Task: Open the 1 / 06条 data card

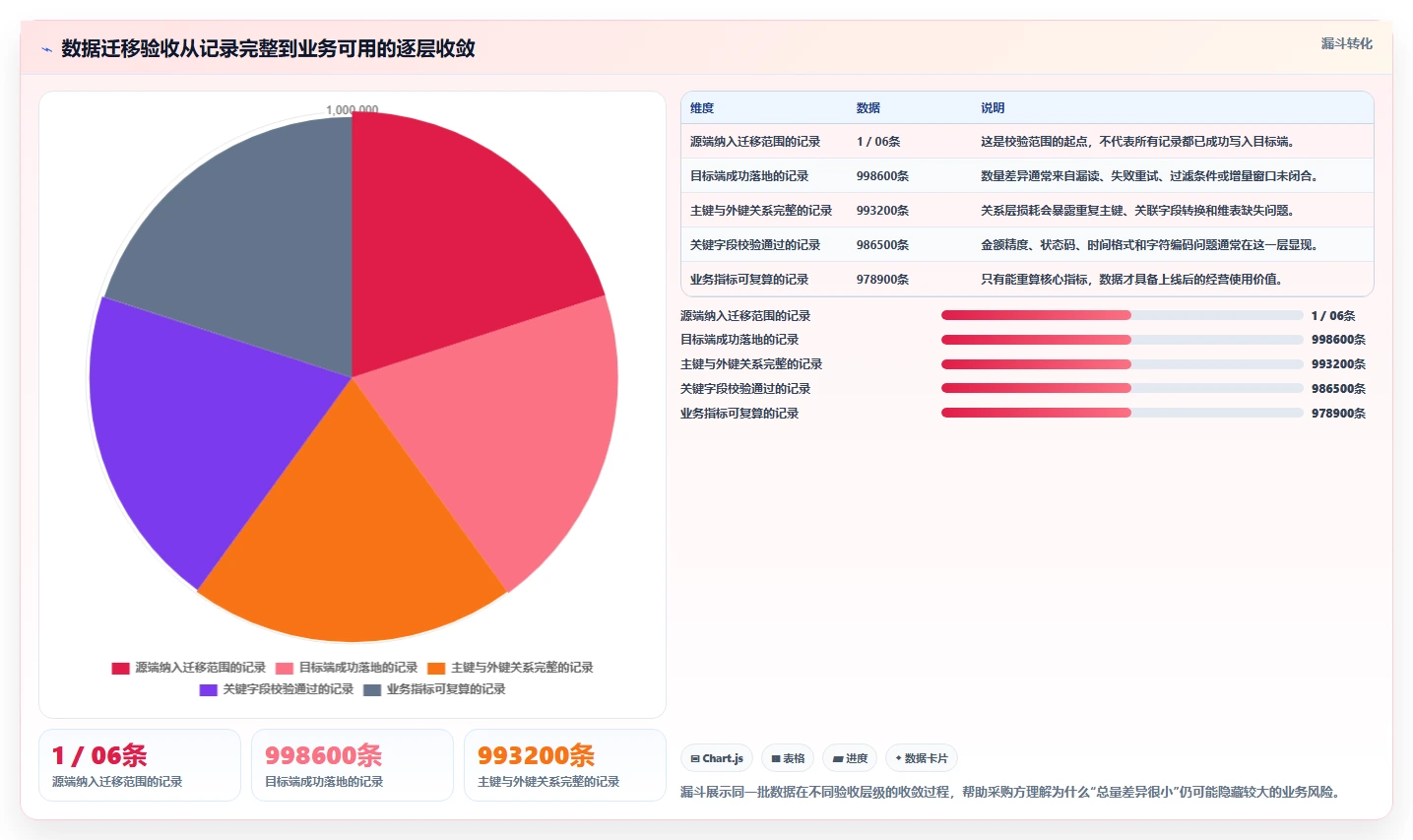Action: click(x=140, y=765)
